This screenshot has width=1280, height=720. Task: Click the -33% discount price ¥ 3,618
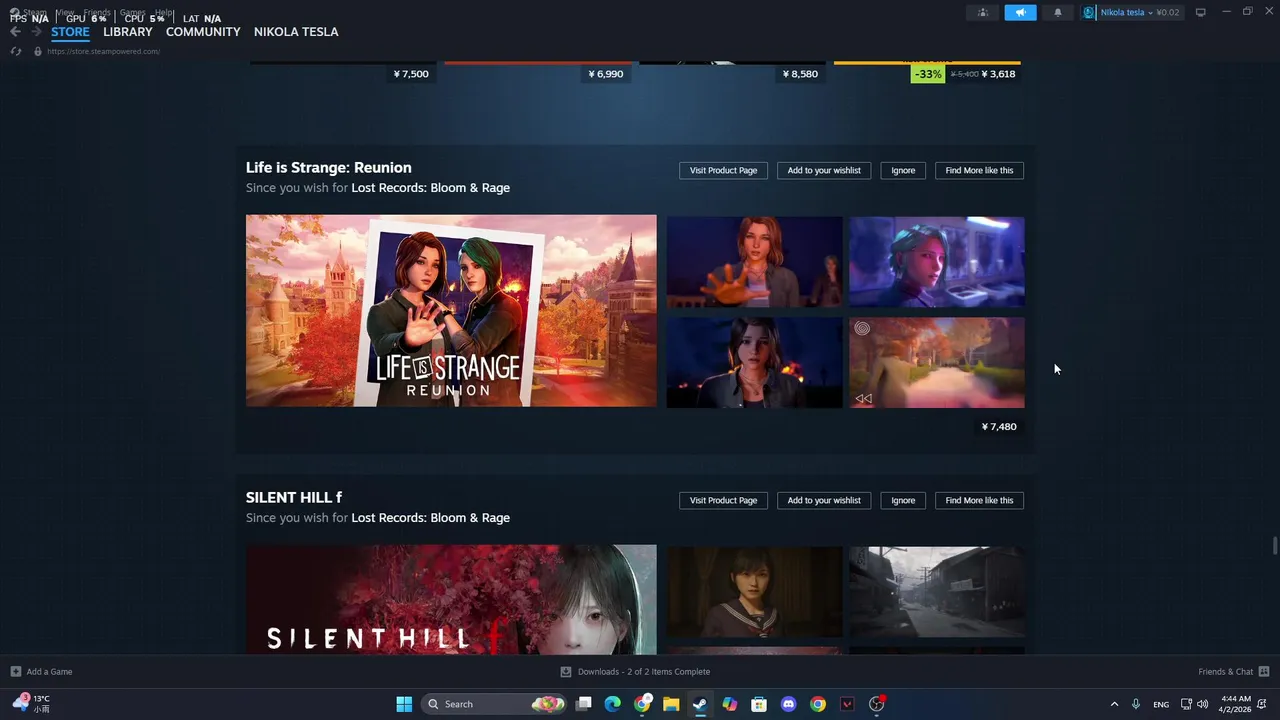(966, 74)
